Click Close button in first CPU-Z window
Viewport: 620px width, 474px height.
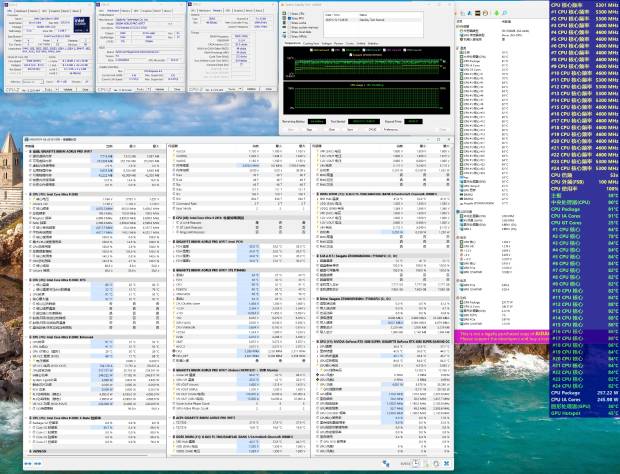point(85,89)
